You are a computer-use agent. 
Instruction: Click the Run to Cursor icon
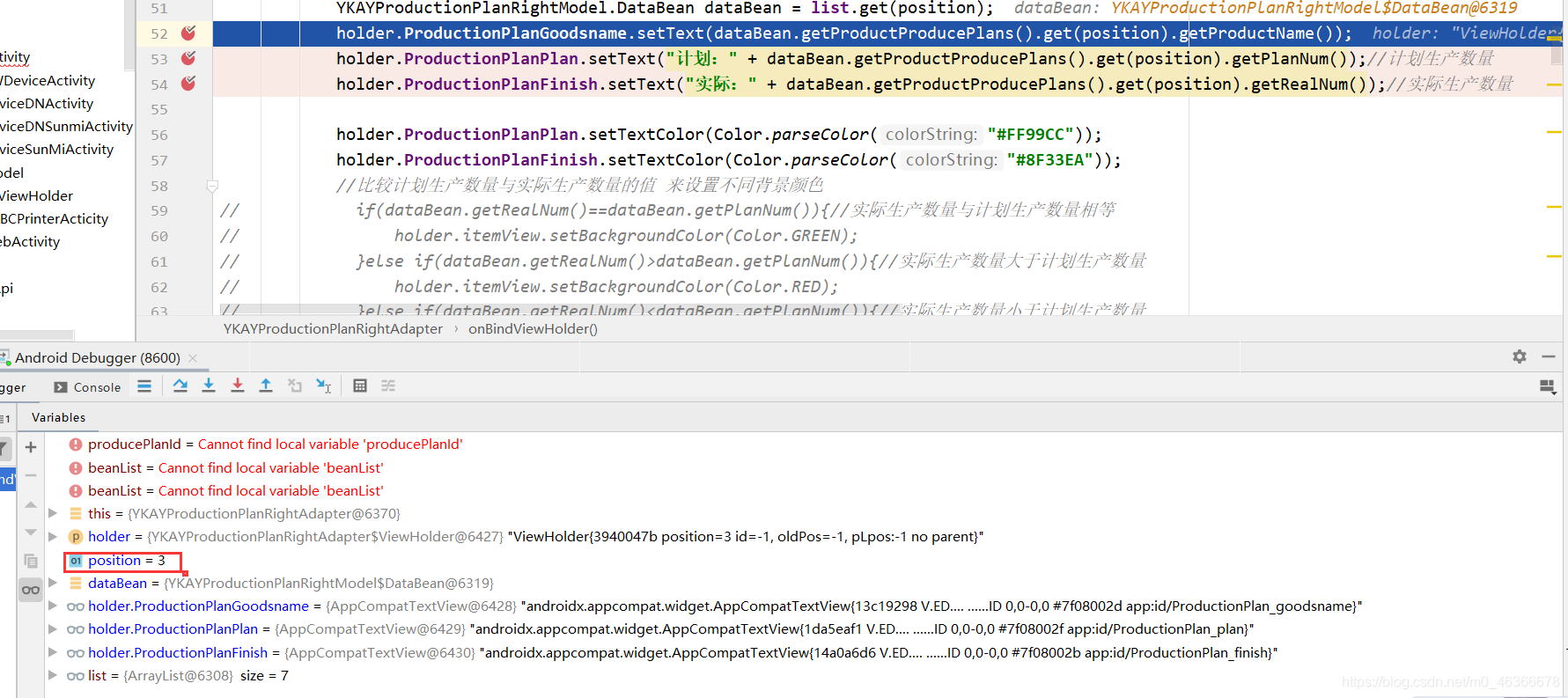pyautogui.click(x=324, y=386)
